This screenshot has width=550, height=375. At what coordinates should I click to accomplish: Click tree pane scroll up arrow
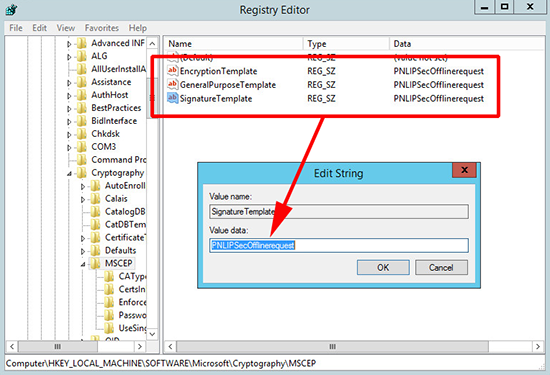pyautogui.click(x=152, y=43)
